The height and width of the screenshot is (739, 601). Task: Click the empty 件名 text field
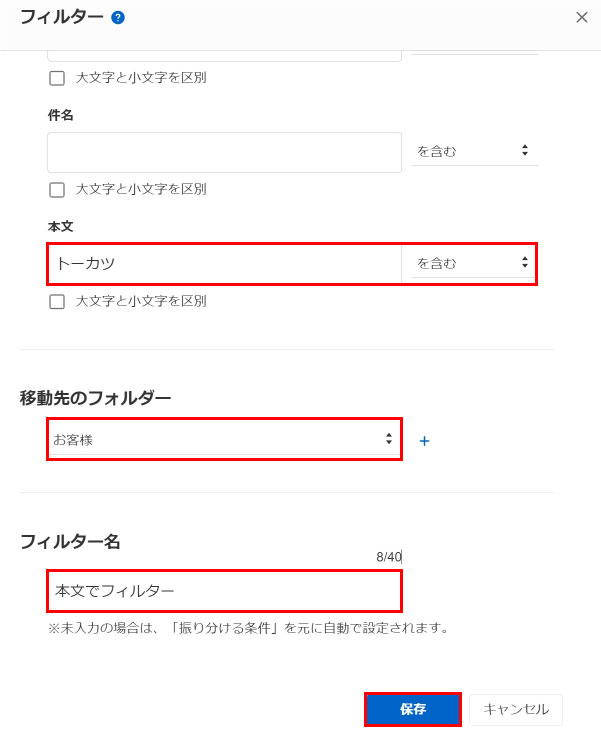coord(224,152)
